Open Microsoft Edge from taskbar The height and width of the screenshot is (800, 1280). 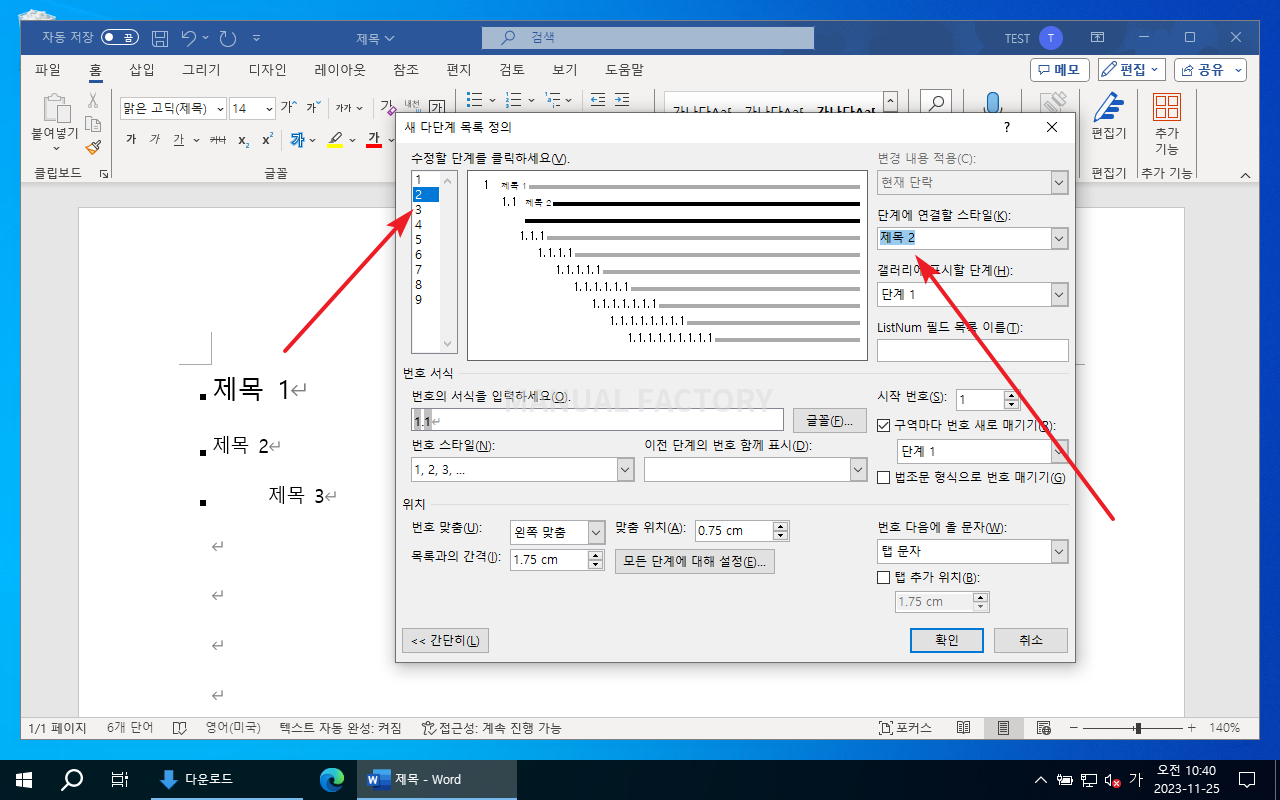pyautogui.click(x=331, y=779)
